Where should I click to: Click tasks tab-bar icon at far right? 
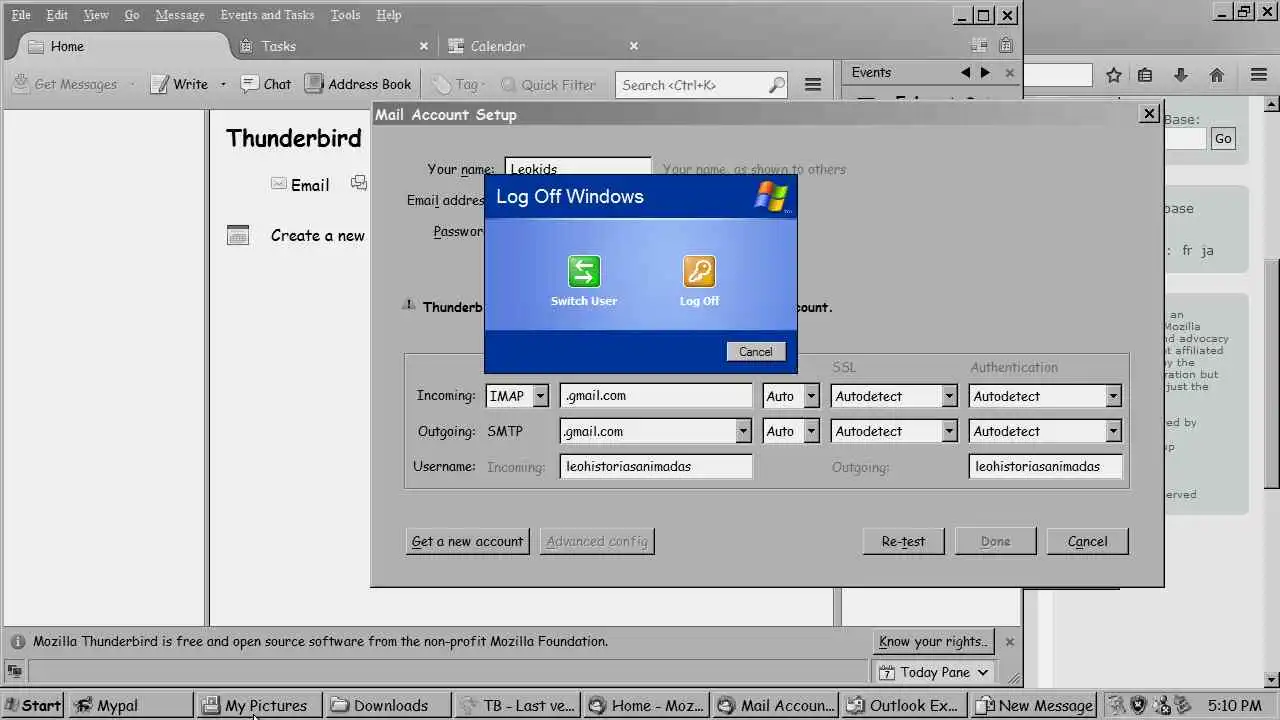(x=1006, y=45)
